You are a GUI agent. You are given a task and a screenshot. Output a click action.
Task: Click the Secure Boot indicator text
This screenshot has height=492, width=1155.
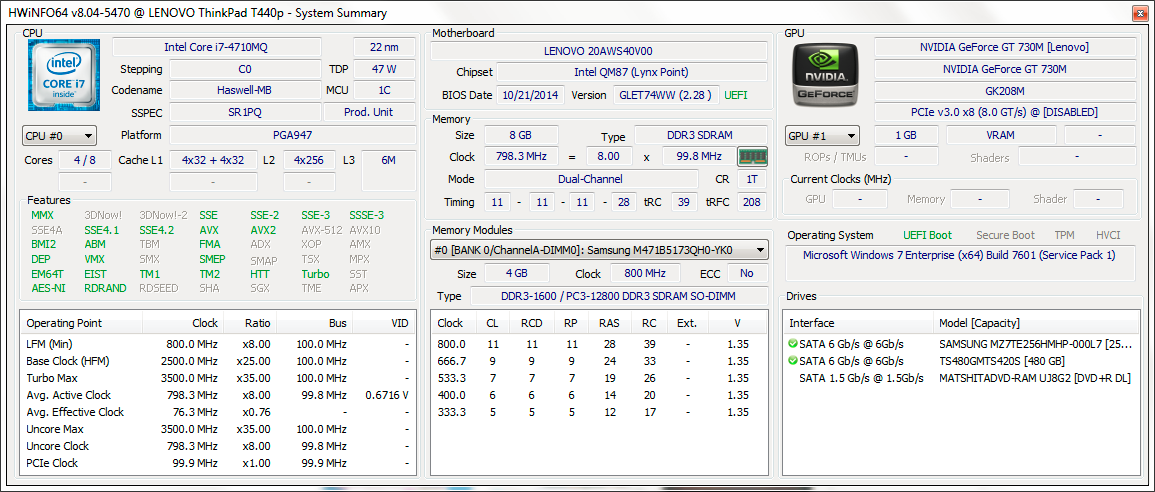pyautogui.click(x=1005, y=235)
